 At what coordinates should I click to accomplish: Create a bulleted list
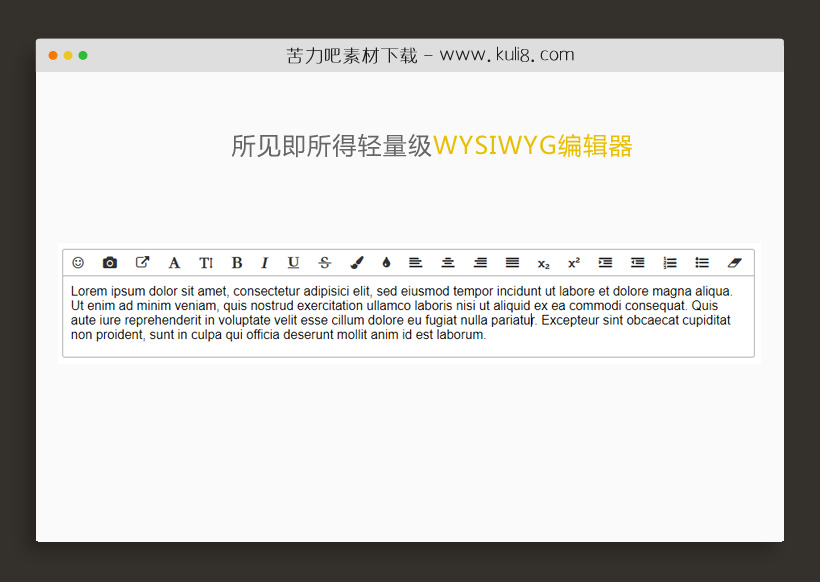tap(701, 262)
